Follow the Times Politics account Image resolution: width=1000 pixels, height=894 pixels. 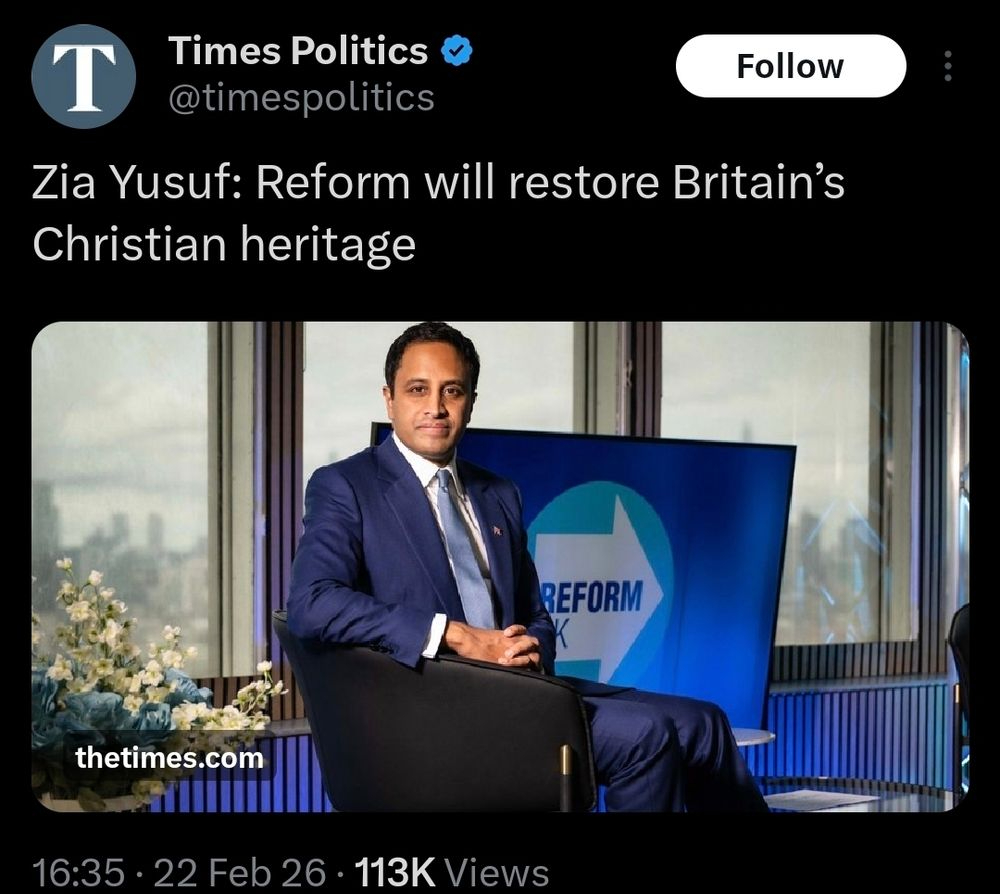pos(791,66)
